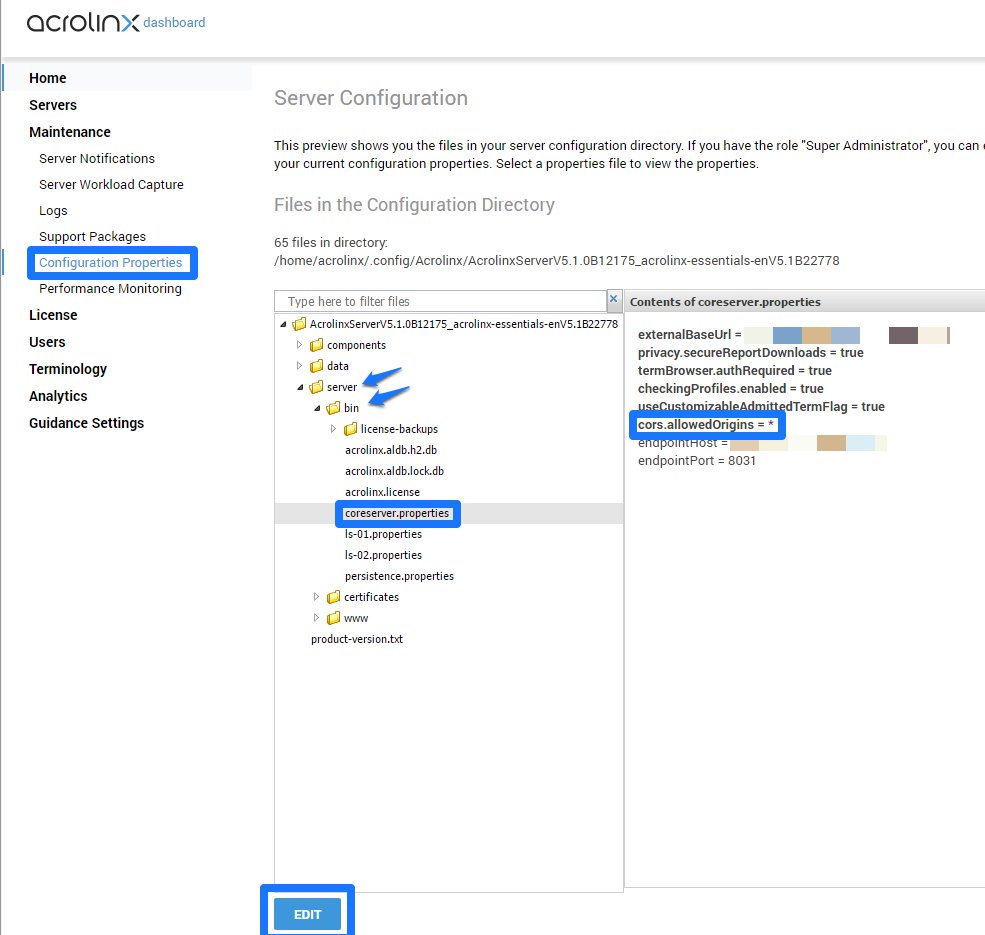Select product-version.txt file
Screen dimensions: 985x935
[357, 639]
